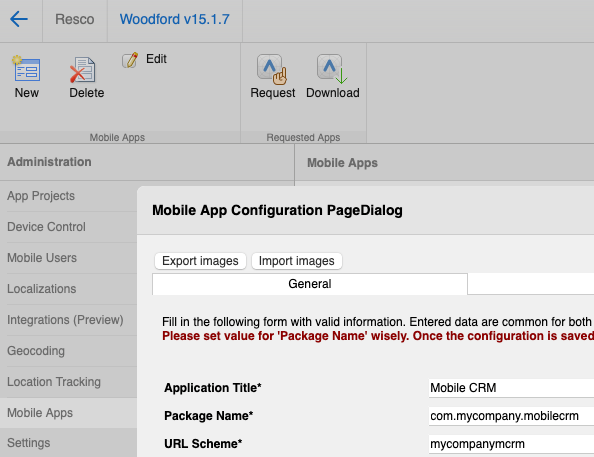Click the Import images button

click(x=297, y=261)
